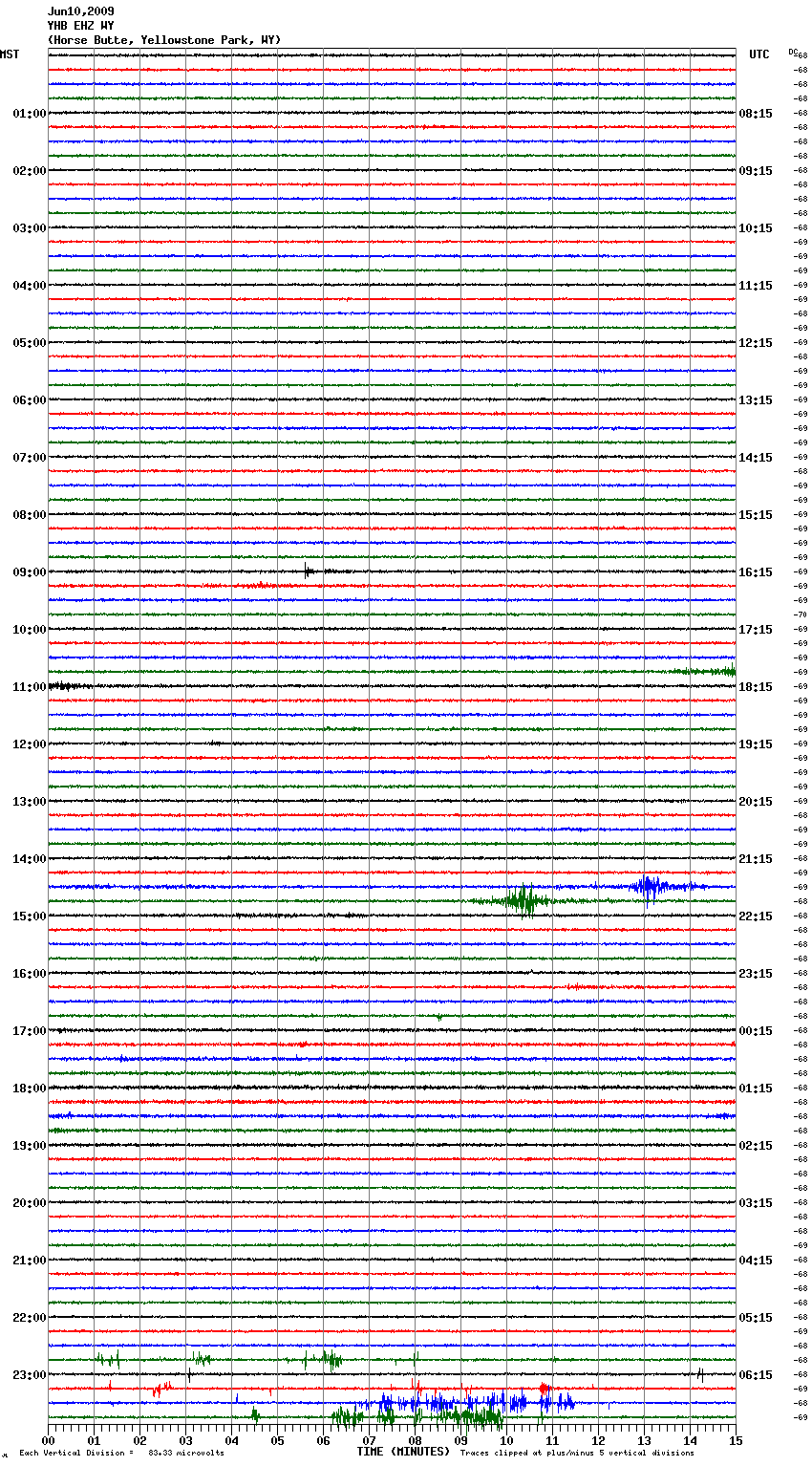Image resolution: width=812 pixels, height=1466 pixels.
Task: Click the '17:15' UTC time label
Action: 756,630
